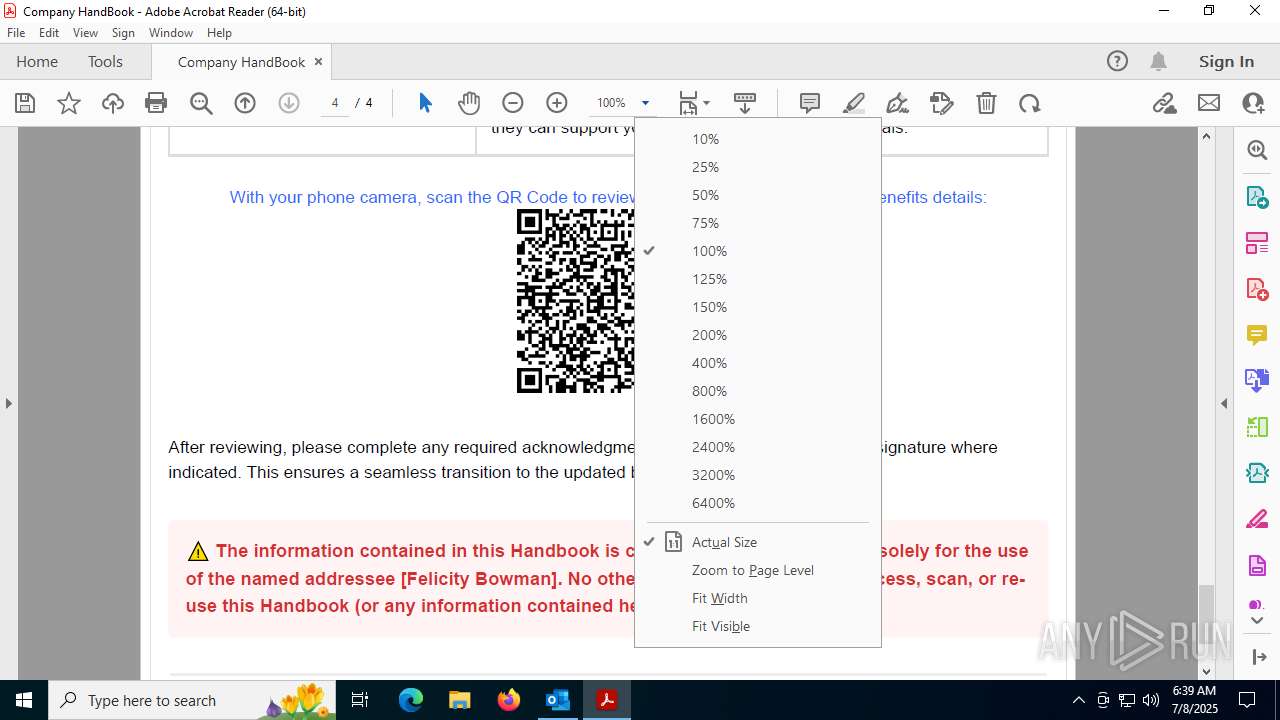Switch to the Home tab

point(37,61)
